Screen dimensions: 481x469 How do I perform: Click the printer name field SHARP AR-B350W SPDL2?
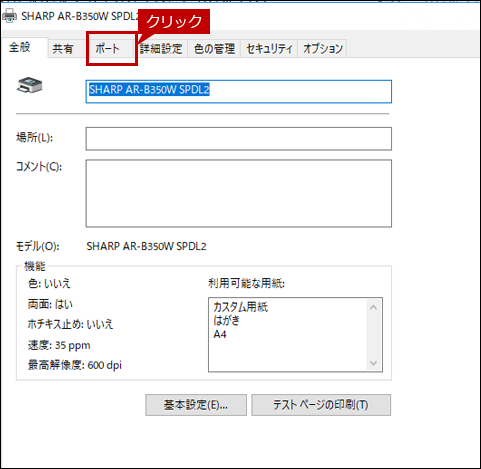tap(239, 91)
